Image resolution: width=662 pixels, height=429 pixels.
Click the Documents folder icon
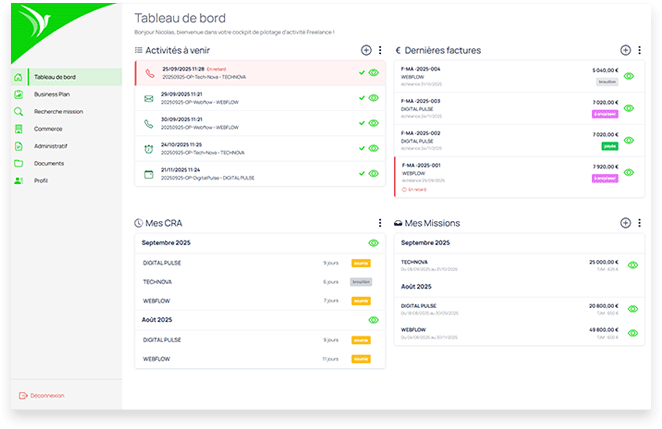[18, 163]
